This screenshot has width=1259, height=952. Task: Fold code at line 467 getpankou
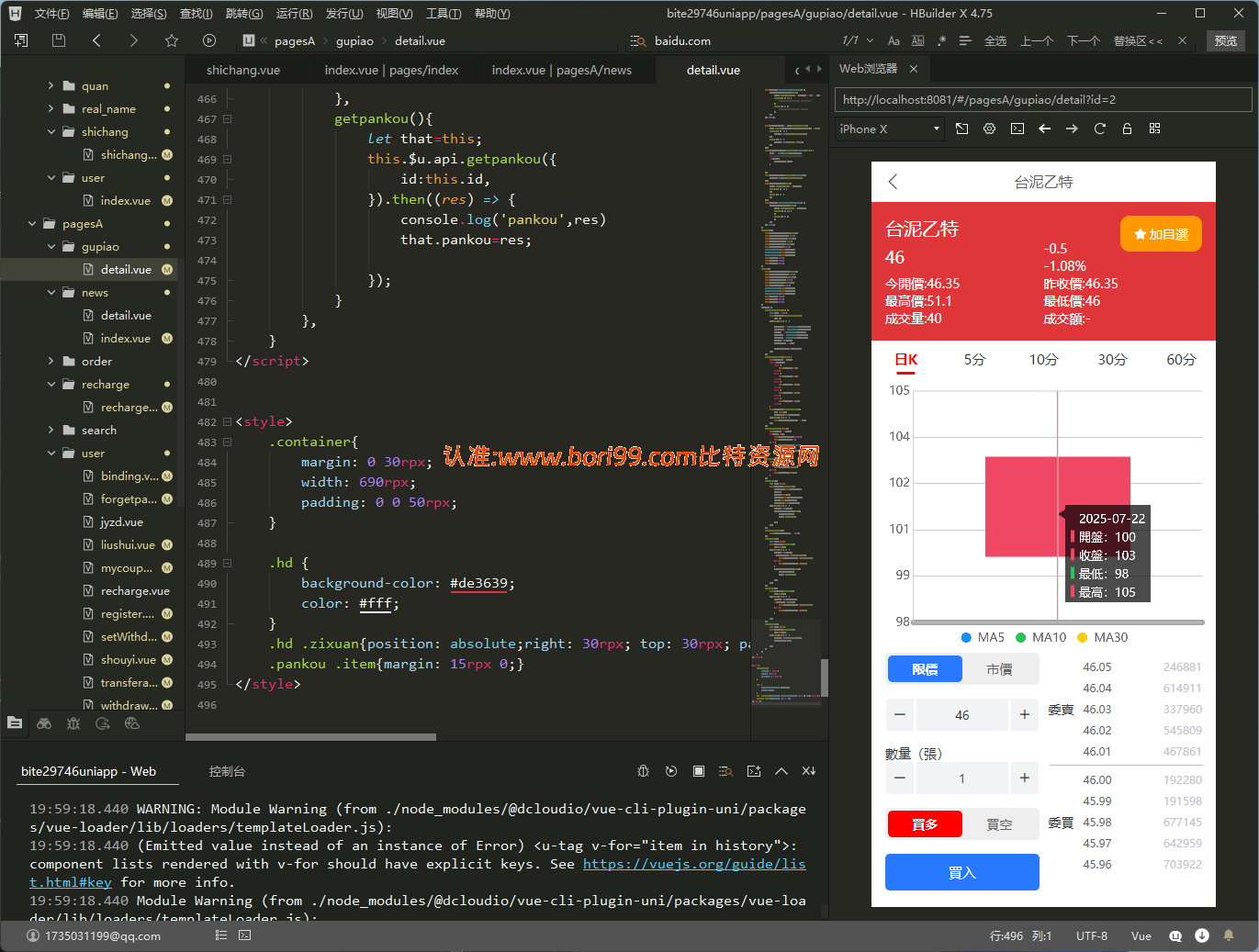click(227, 119)
